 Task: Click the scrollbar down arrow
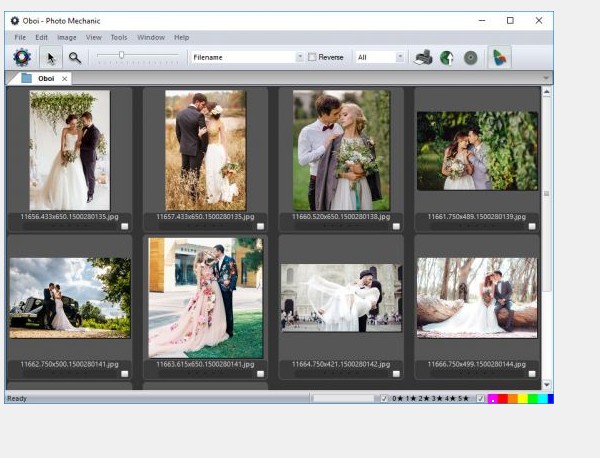point(546,385)
